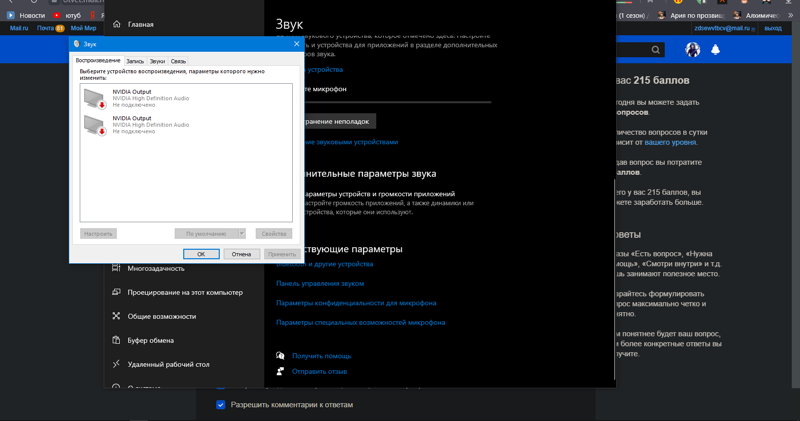800x421 pixels.
Task: Select the first NVIDIA Output playback device
Action: point(186,98)
